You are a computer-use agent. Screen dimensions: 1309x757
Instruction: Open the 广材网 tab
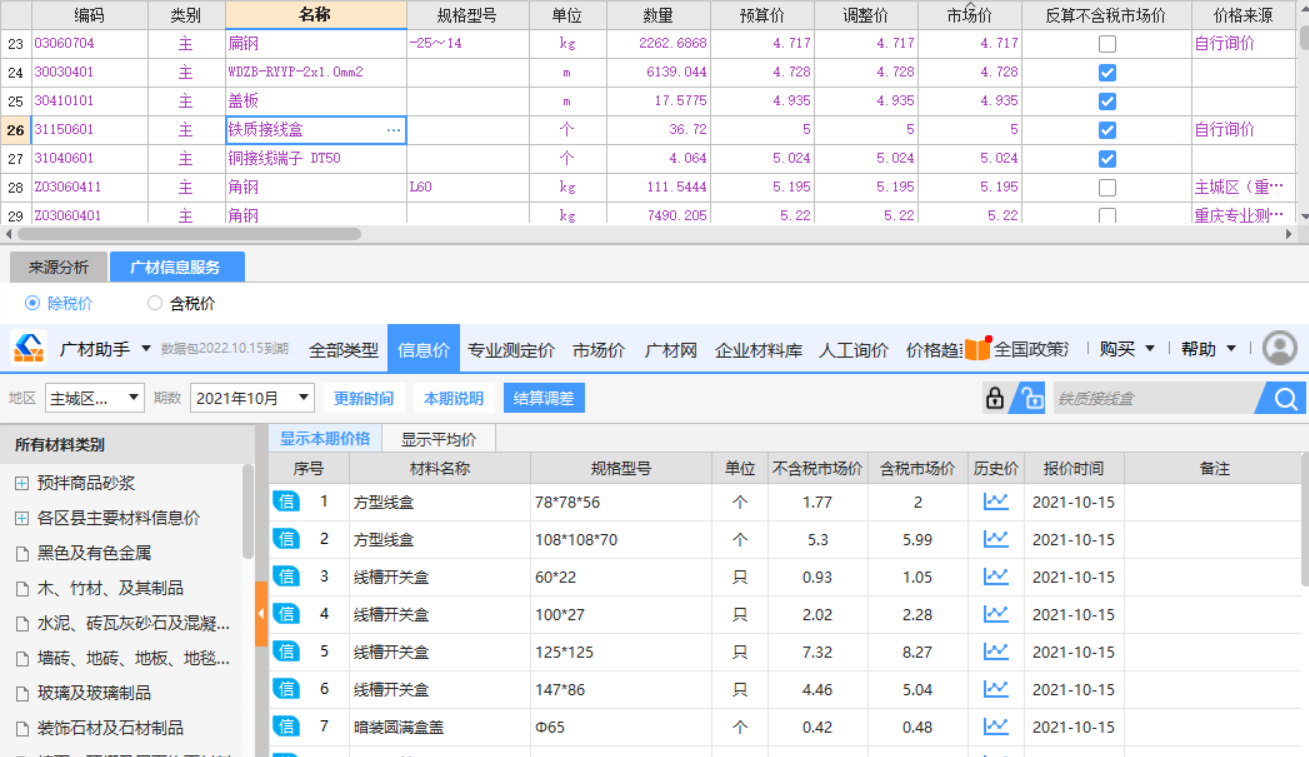[670, 350]
